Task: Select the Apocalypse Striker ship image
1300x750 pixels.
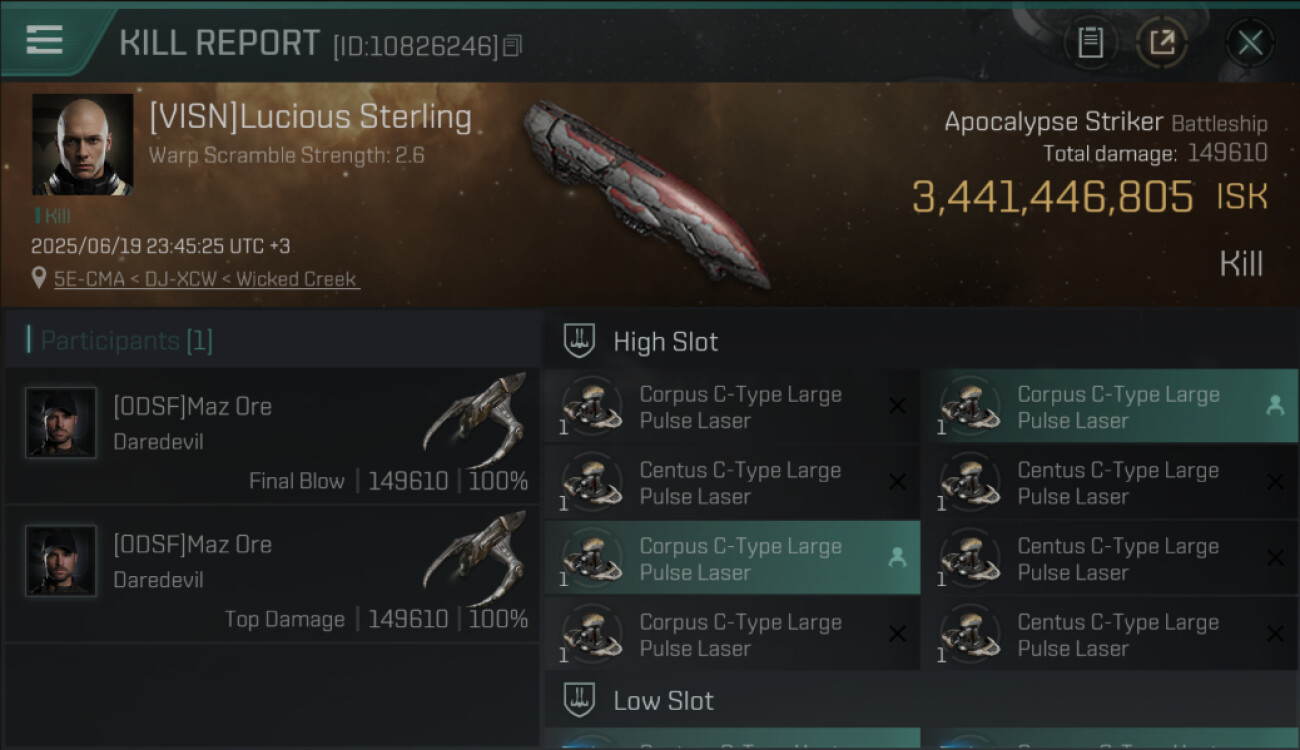Action: pyautogui.click(x=645, y=192)
